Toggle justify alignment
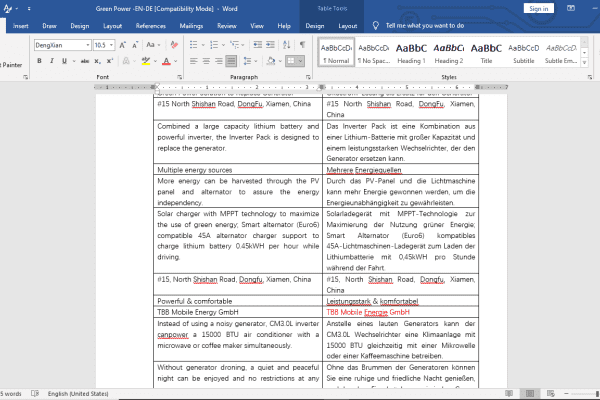The width and height of the screenshot is (600, 400). (231, 61)
